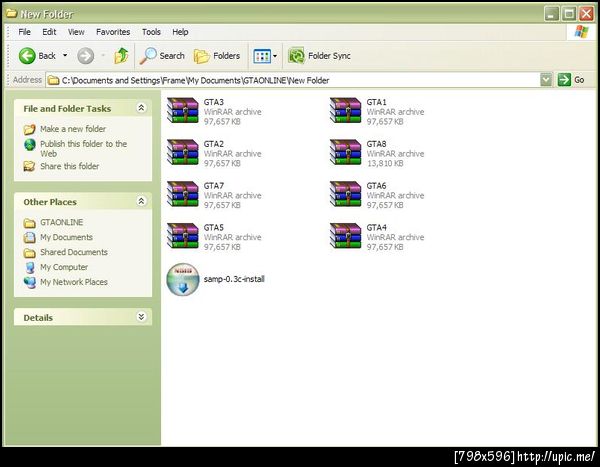Screen dimensions: 600x467
Task: Expand the Details panel
Action: [141, 317]
